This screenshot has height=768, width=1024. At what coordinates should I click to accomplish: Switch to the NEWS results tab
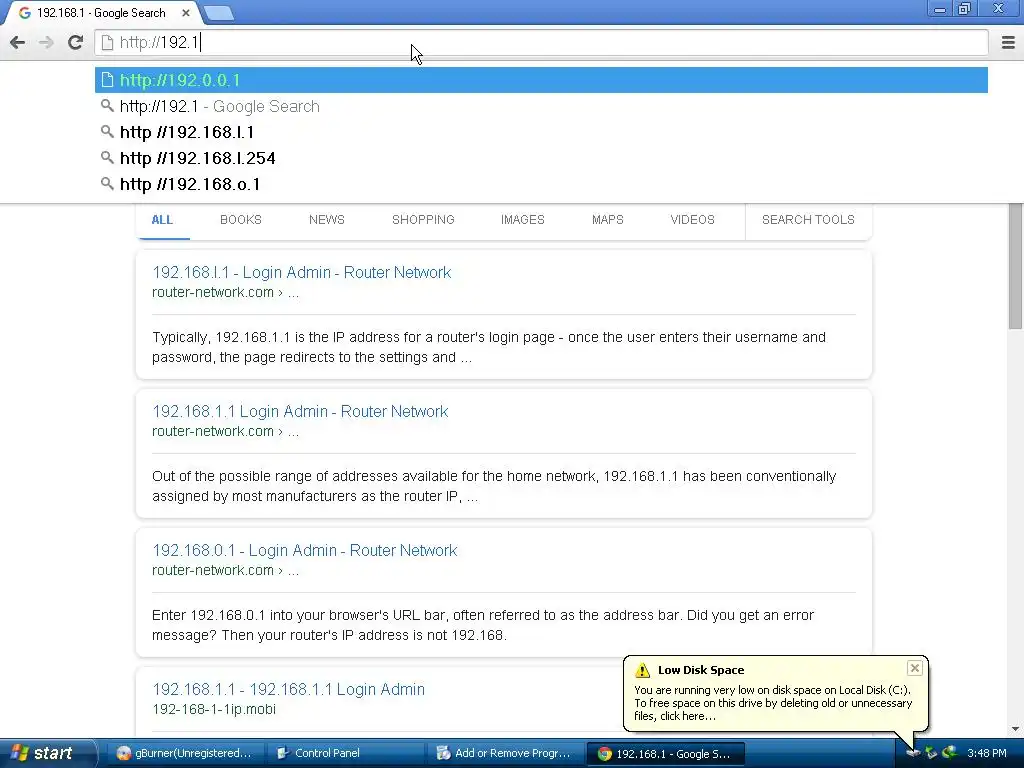(327, 219)
